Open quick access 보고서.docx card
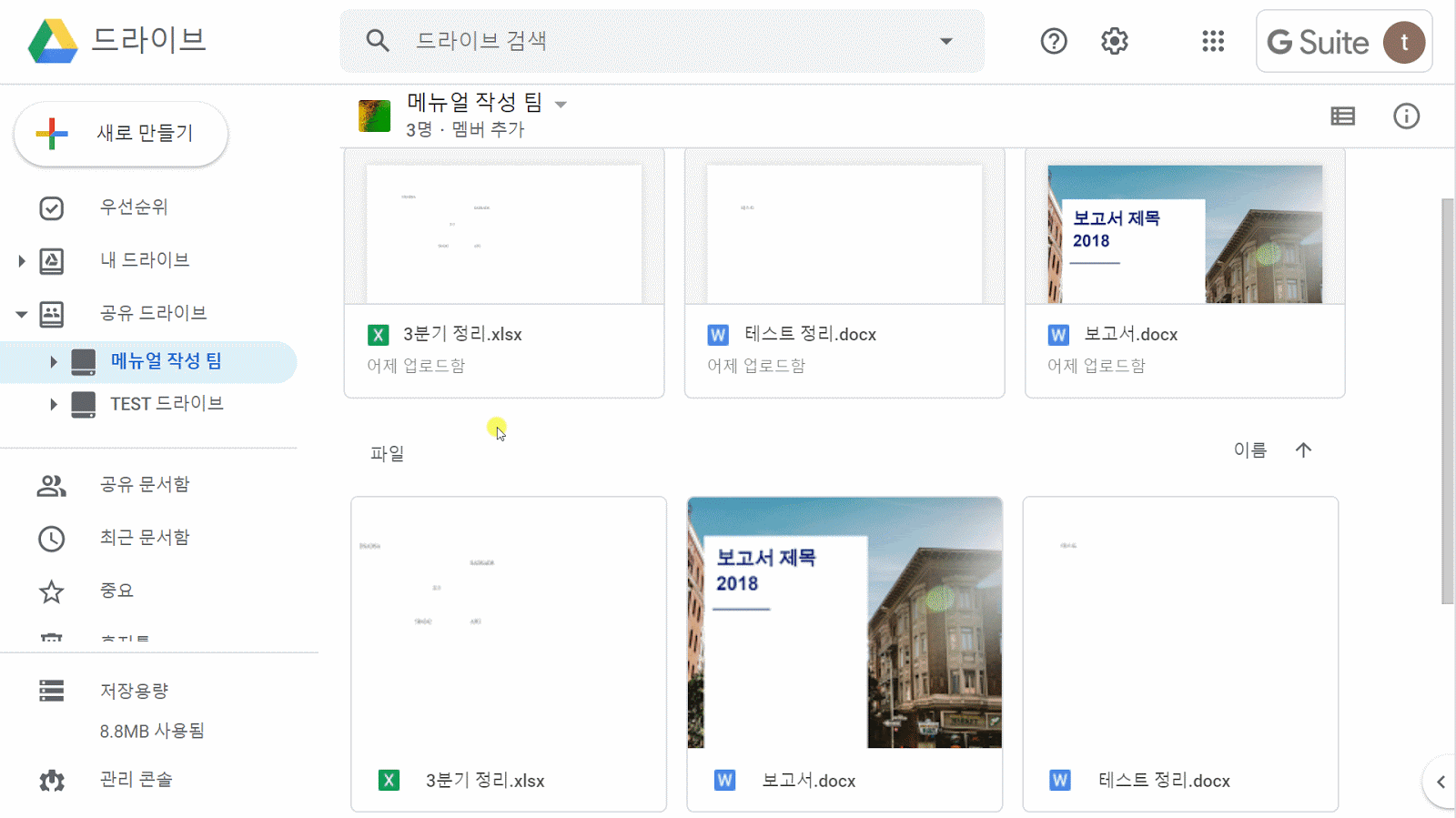 [1185, 273]
